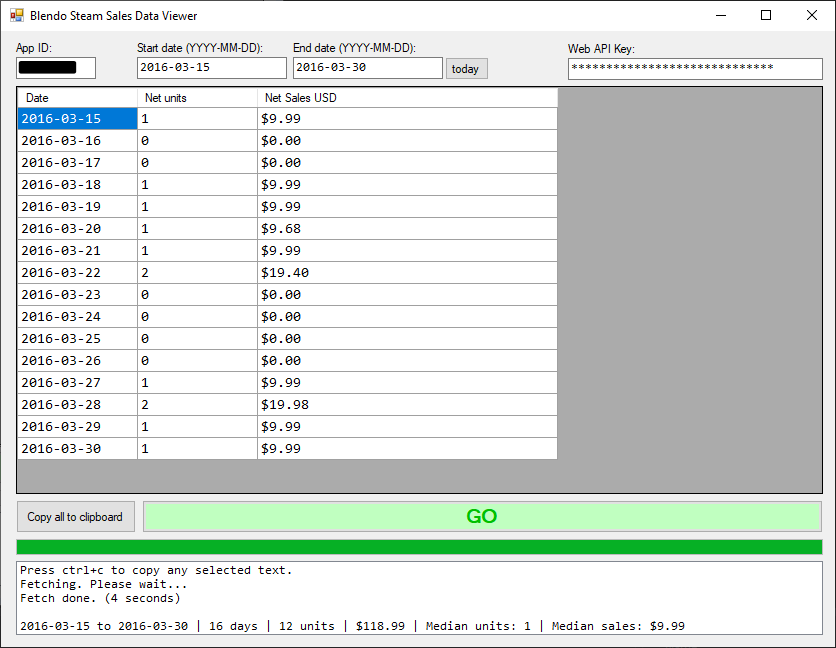This screenshot has height=648, width=836.
Task: Select the 2016-03-27 date cell
Action: (77, 382)
